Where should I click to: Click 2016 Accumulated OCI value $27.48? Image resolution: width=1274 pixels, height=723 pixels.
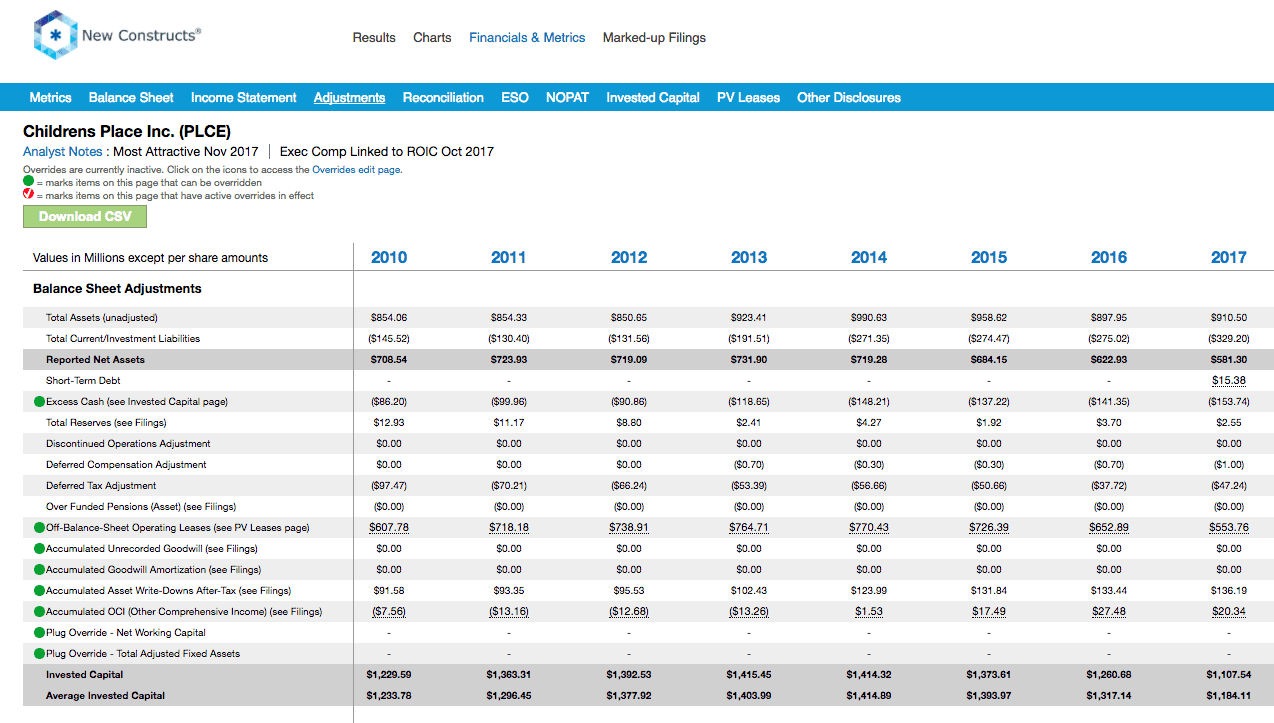(x=1109, y=612)
